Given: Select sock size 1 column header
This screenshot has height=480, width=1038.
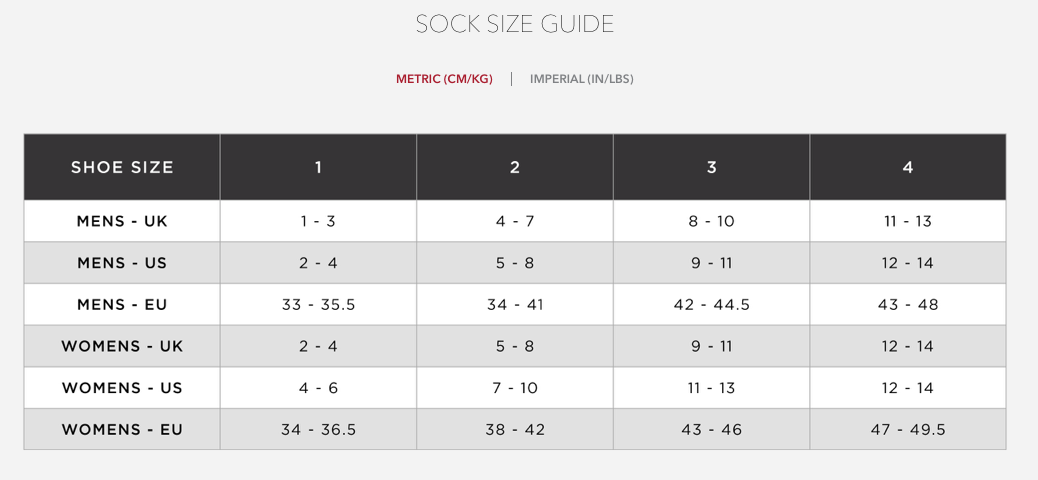Looking at the screenshot, I should (x=318, y=167).
